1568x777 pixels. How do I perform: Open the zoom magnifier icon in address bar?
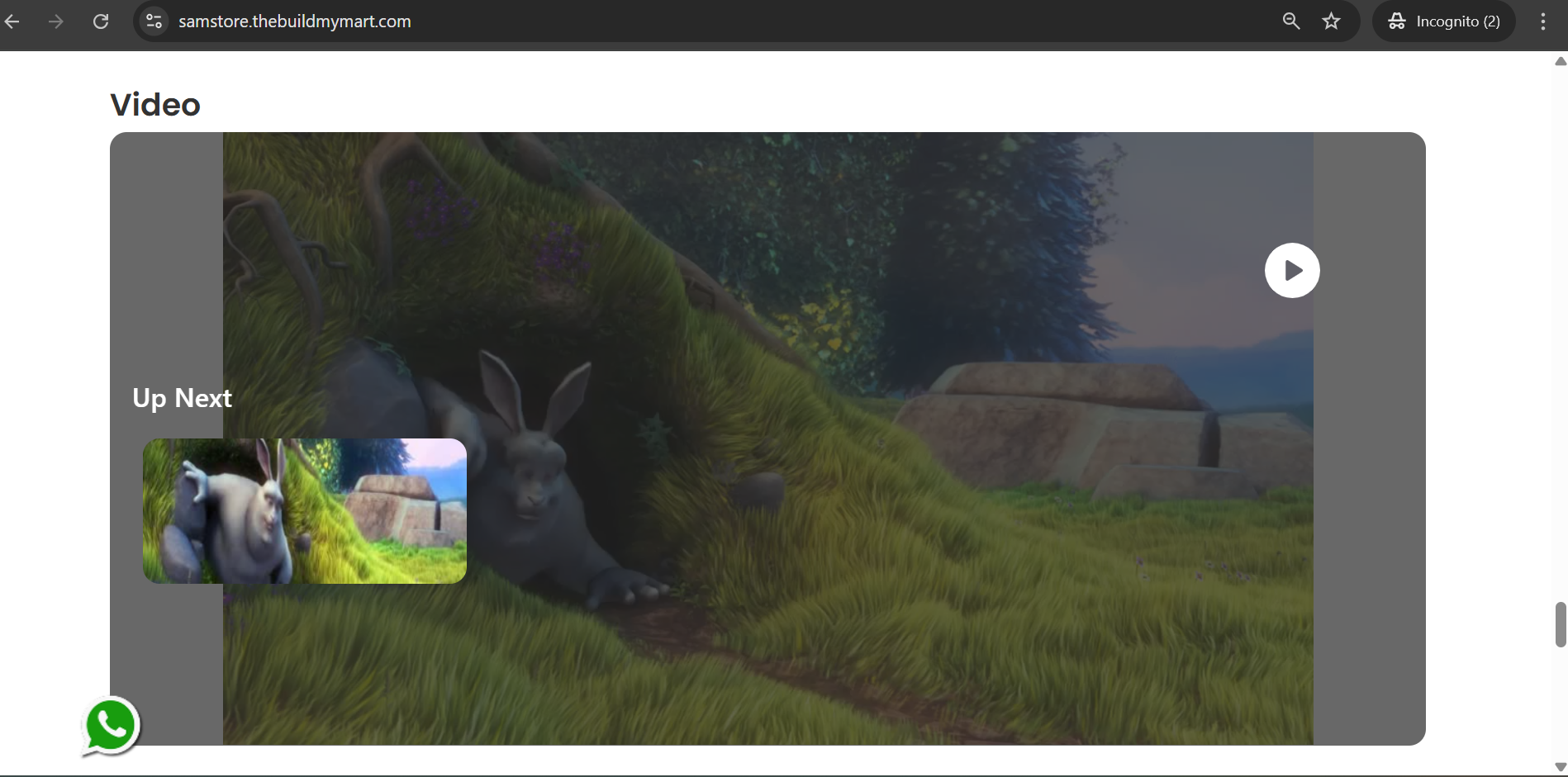coord(1291,21)
